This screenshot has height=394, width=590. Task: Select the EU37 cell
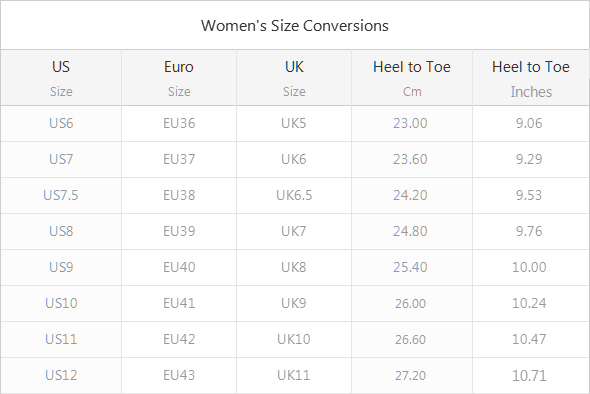point(179,159)
